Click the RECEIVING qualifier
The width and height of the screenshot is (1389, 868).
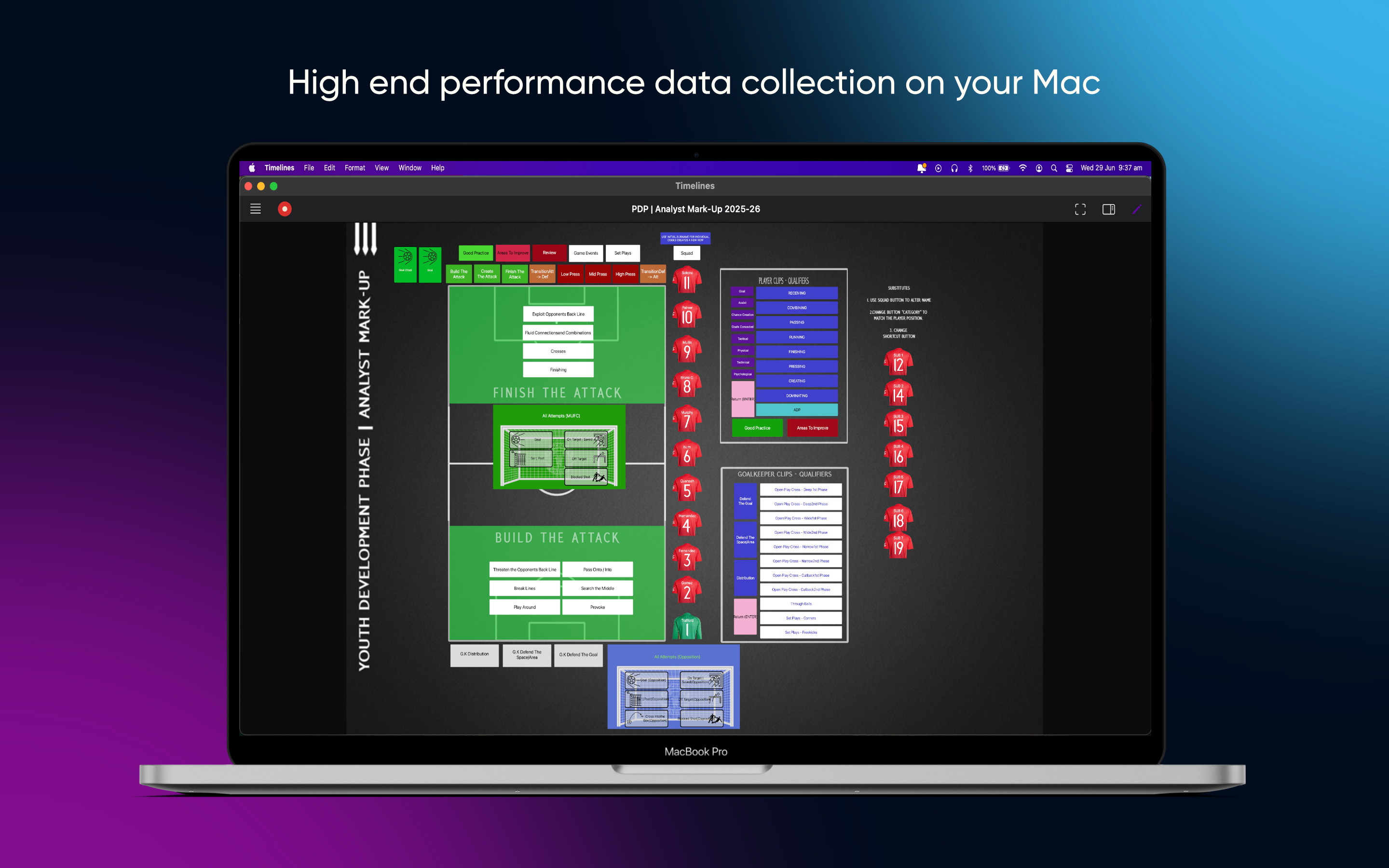(797, 293)
